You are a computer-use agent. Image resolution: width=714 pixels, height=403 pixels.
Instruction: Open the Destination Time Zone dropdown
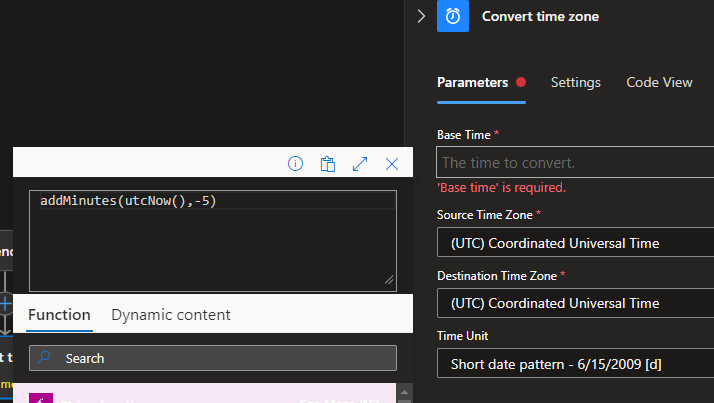(x=575, y=303)
